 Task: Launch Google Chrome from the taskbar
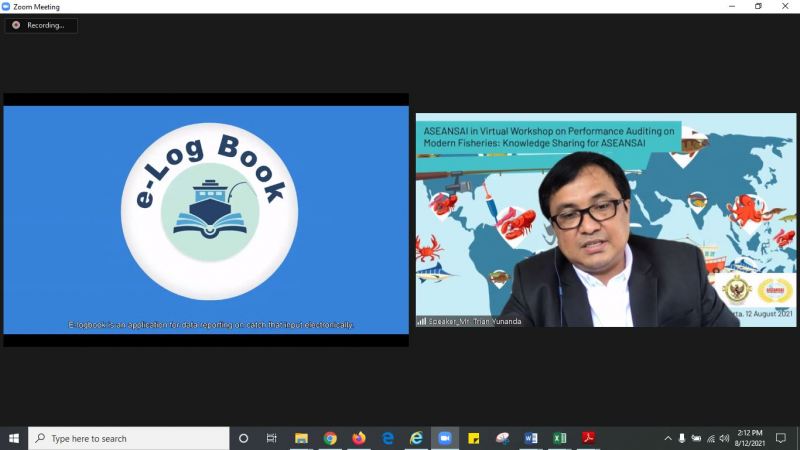pos(330,438)
